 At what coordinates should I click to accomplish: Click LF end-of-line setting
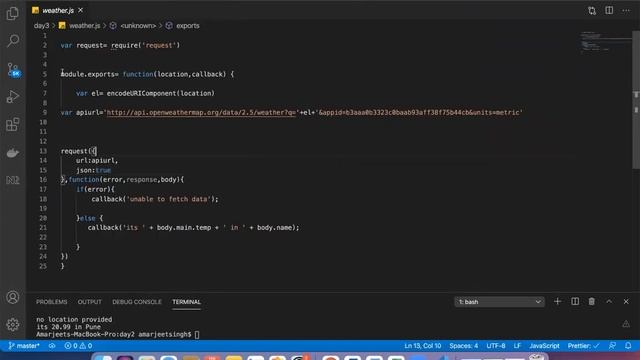(x=517, y=346)
